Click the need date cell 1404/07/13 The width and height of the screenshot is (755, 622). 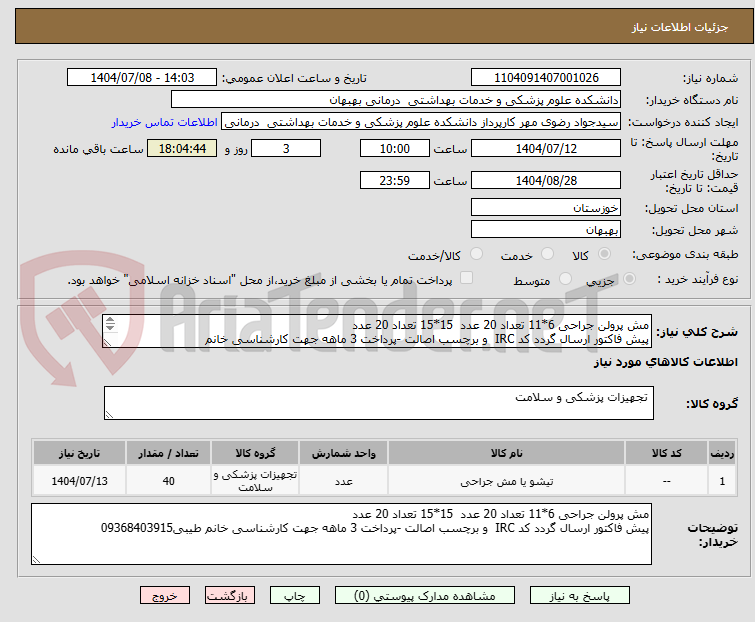coord(79,481)
